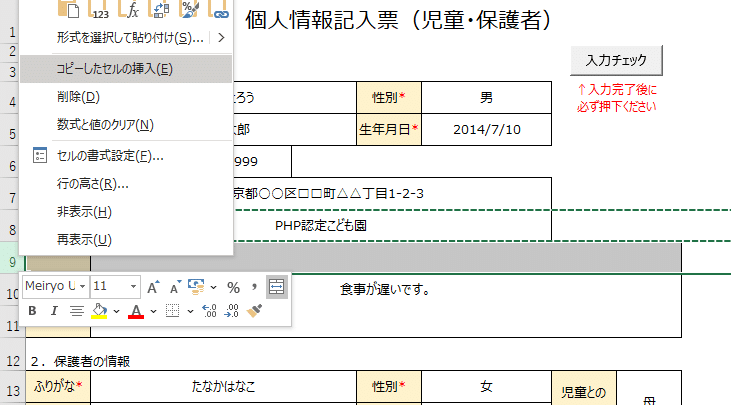The height and width of the screenshot is (405, 731).
Task: Toggle Merge and Center in the mini toolbar
Action: (x=276, y=287)
